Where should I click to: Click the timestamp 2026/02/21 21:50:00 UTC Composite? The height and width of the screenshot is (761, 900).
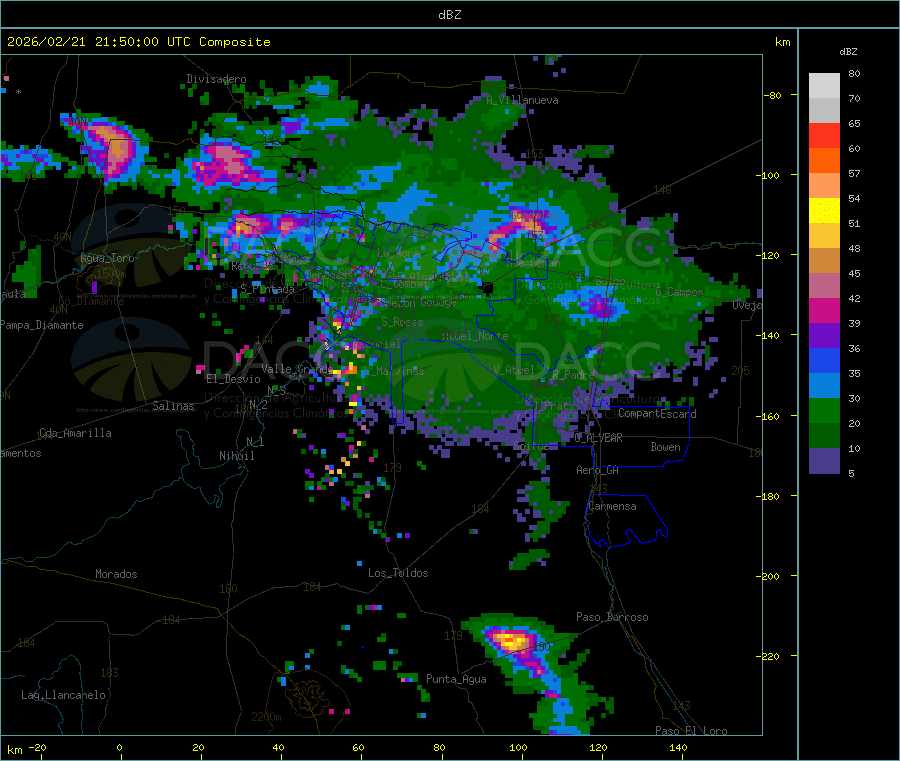(x=138, y=42)
